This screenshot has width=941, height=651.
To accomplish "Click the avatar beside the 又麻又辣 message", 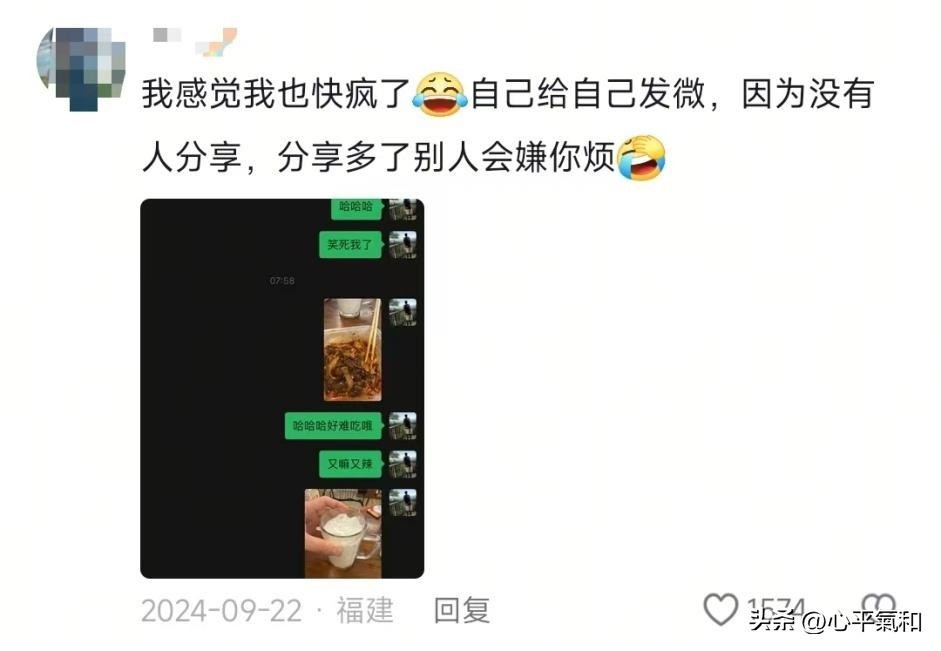I will pos(403,464).
